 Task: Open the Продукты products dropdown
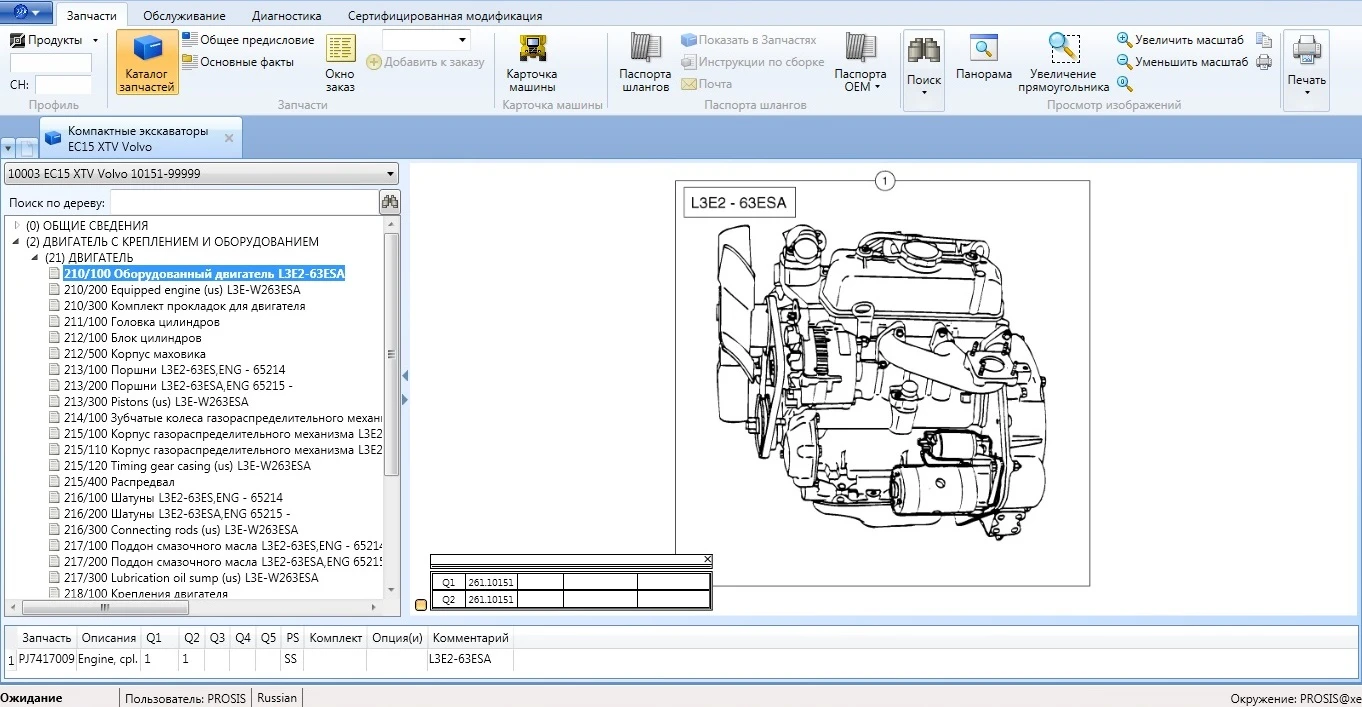coord(55,40)
